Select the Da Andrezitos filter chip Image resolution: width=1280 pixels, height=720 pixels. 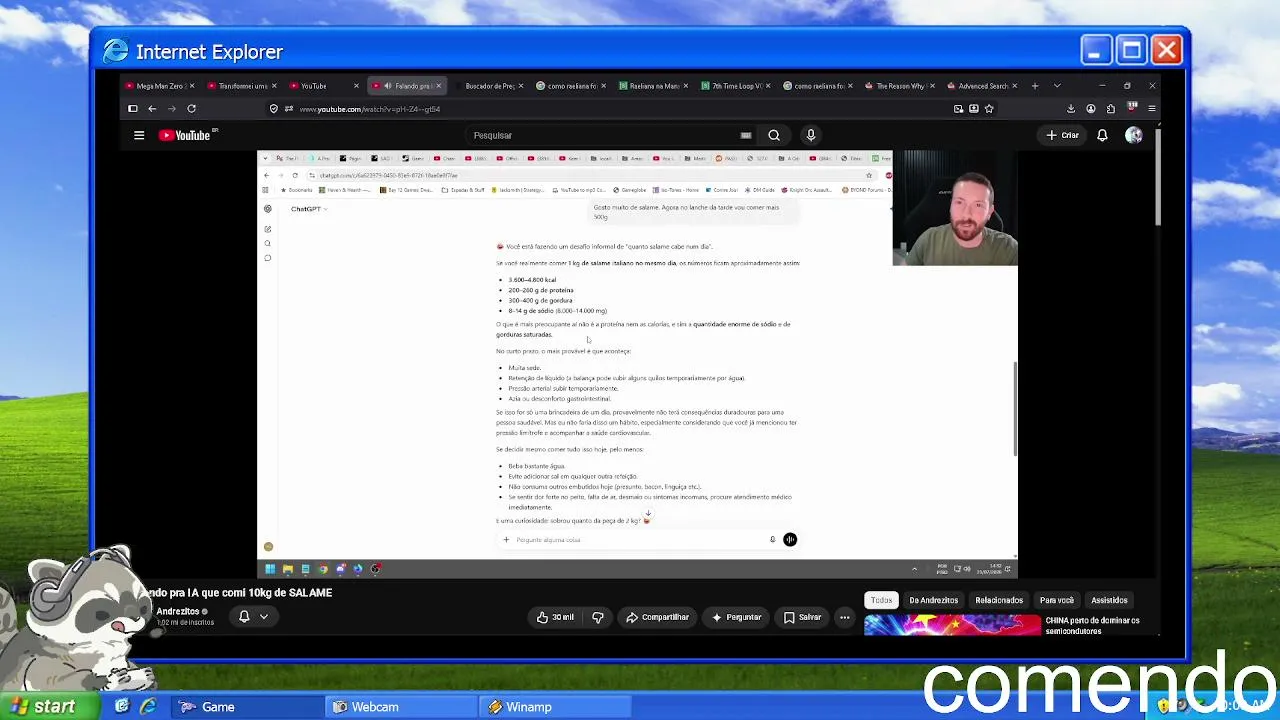click(x=934, y=600)
